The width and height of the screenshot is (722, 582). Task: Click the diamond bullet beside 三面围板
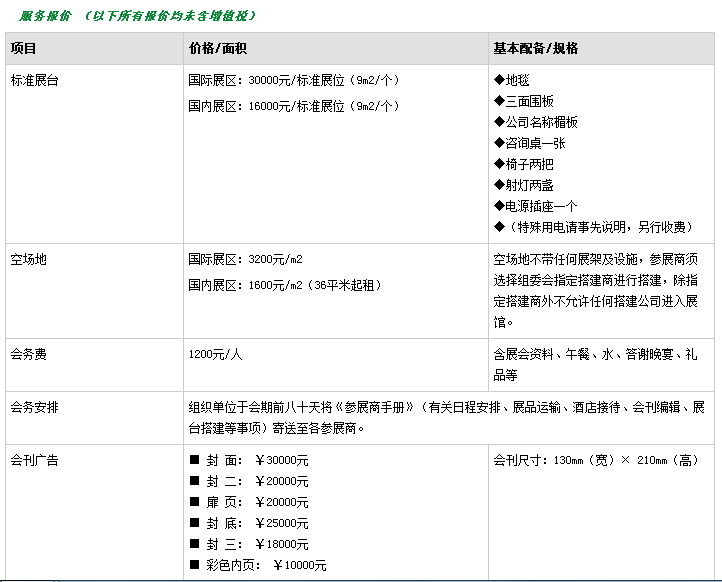coord(499,101)
